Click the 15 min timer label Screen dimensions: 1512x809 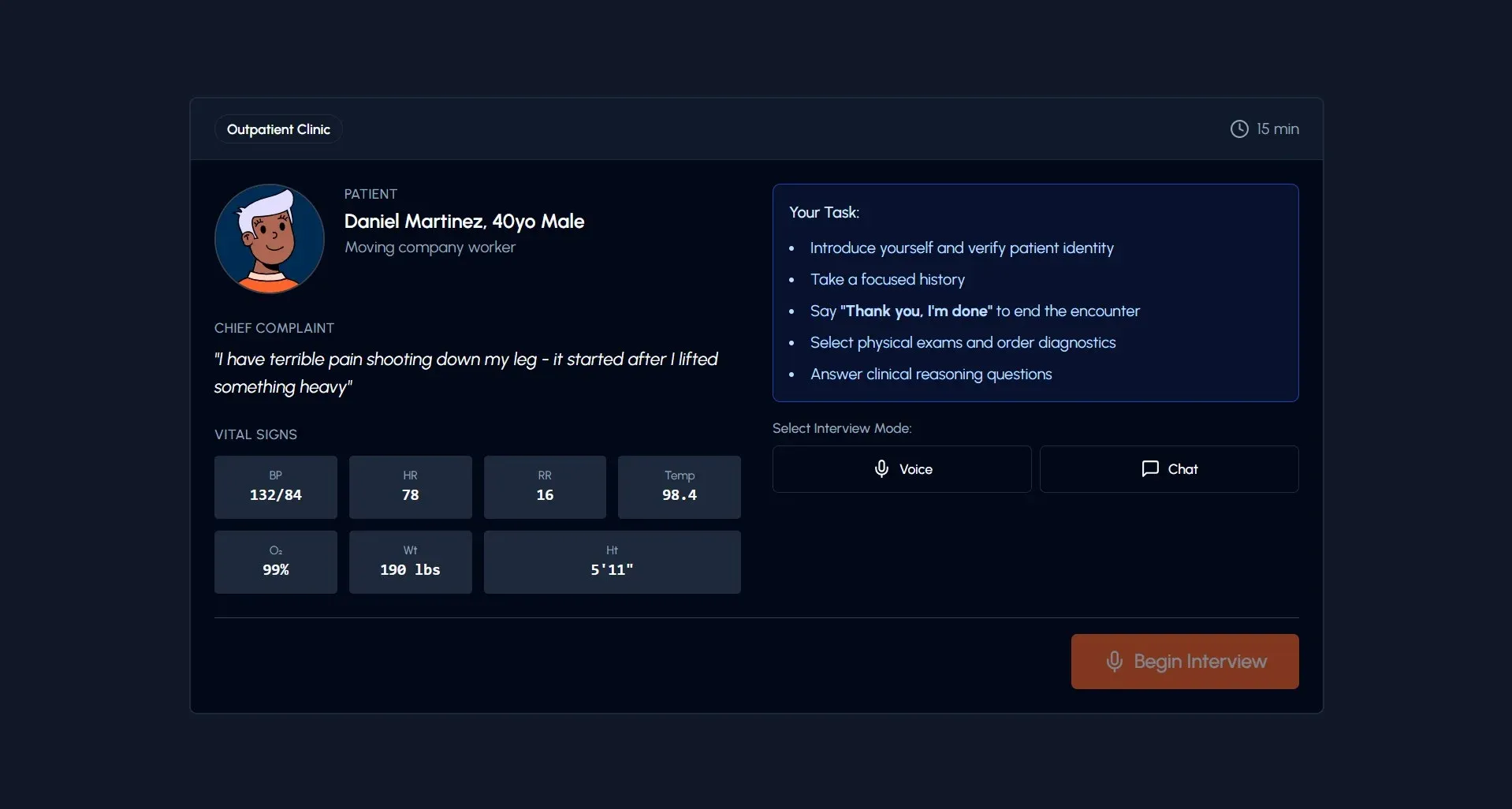[x=1277, y=129]
